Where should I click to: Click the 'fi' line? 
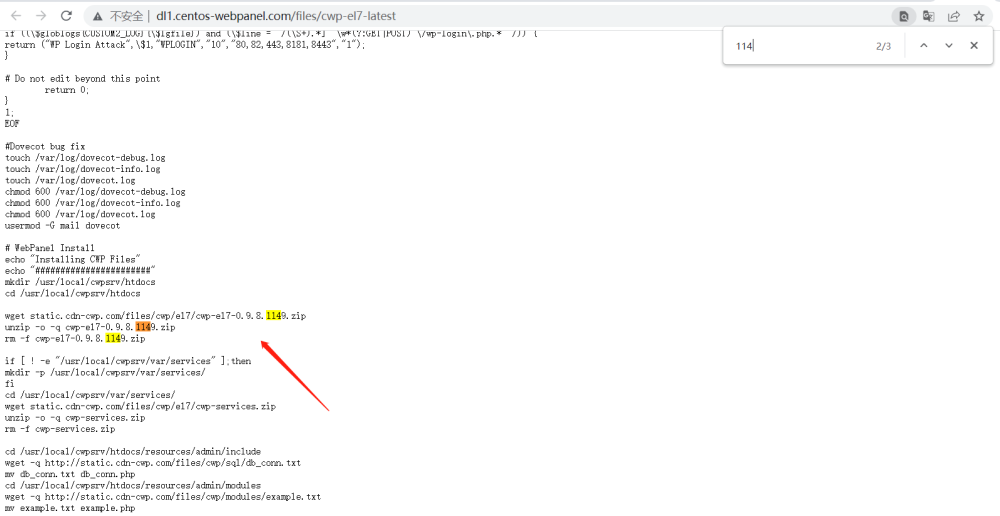[9, 383]
